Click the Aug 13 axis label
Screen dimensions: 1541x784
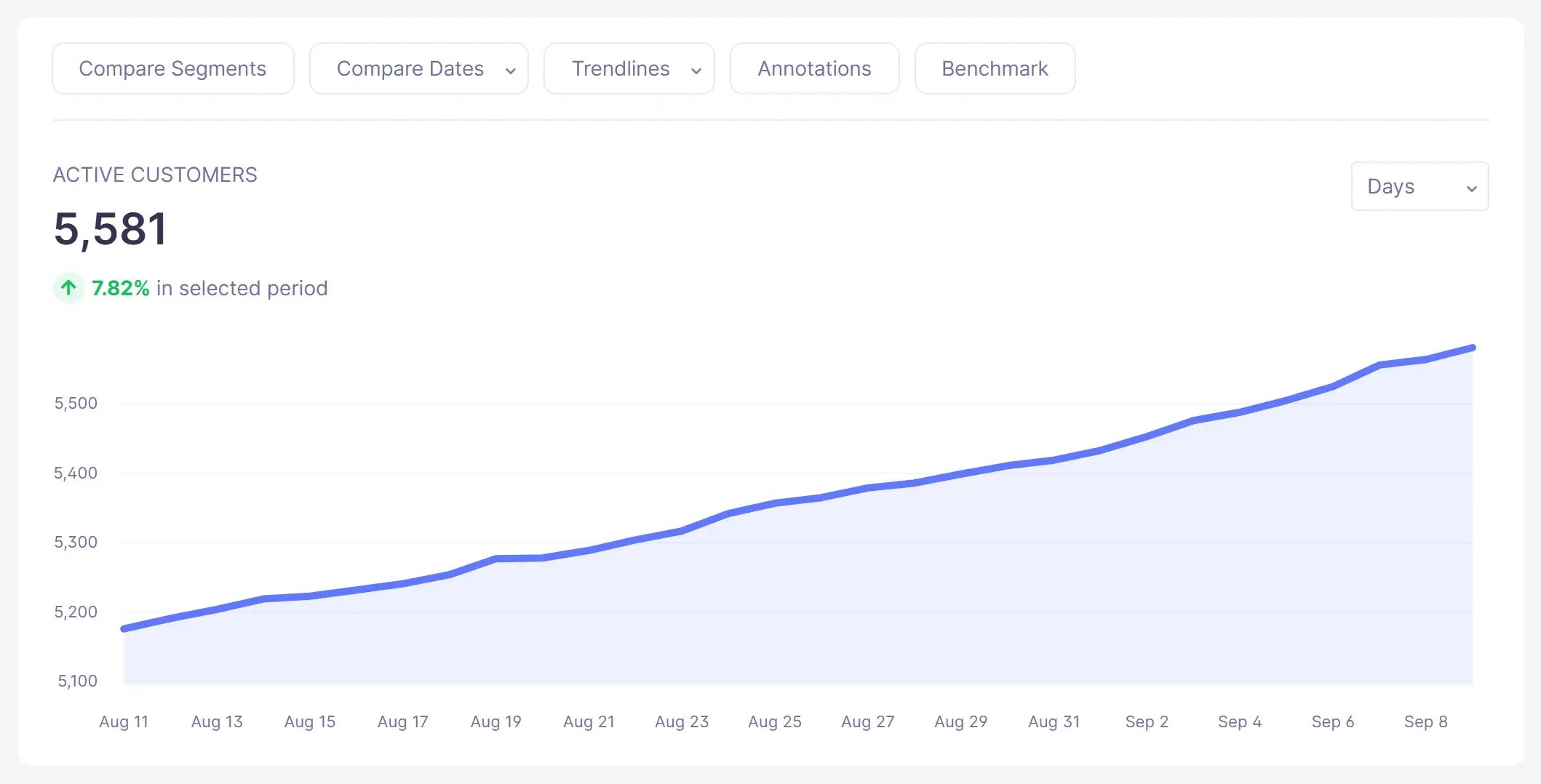[217, 721]
